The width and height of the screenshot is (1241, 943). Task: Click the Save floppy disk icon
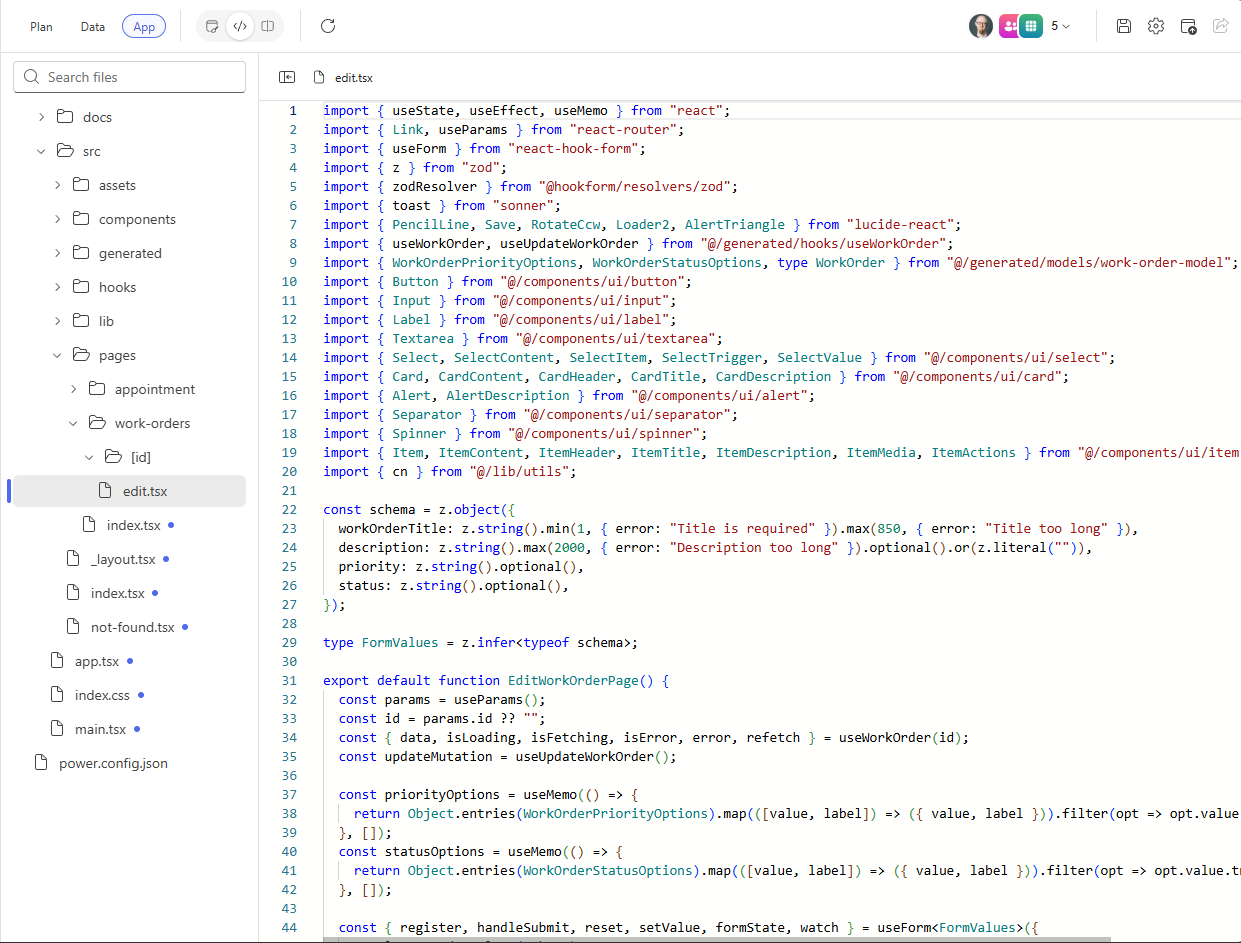point(1124,26)
